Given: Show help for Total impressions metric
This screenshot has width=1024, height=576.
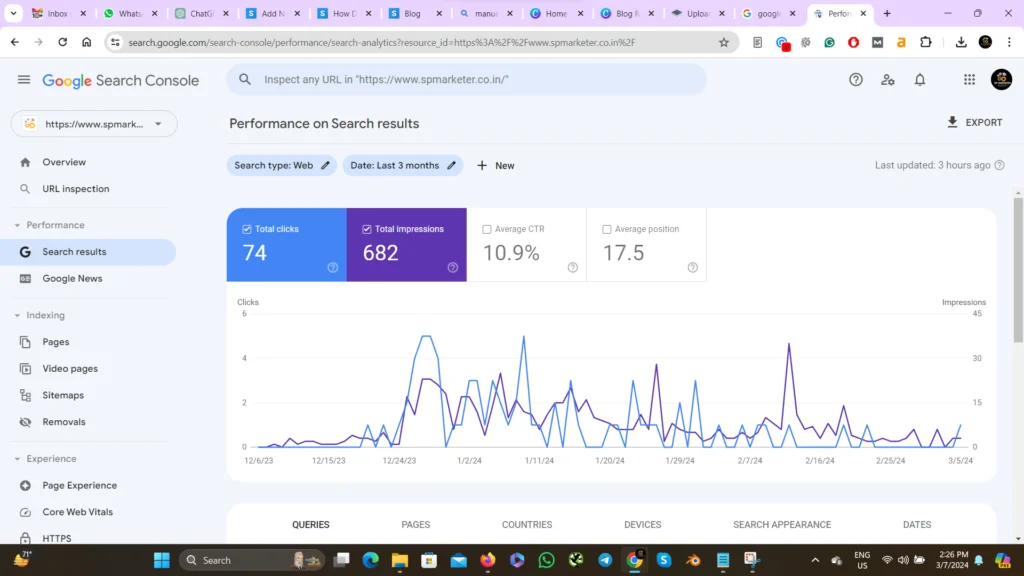Looking at the screenshot, I should pos(453,267).
